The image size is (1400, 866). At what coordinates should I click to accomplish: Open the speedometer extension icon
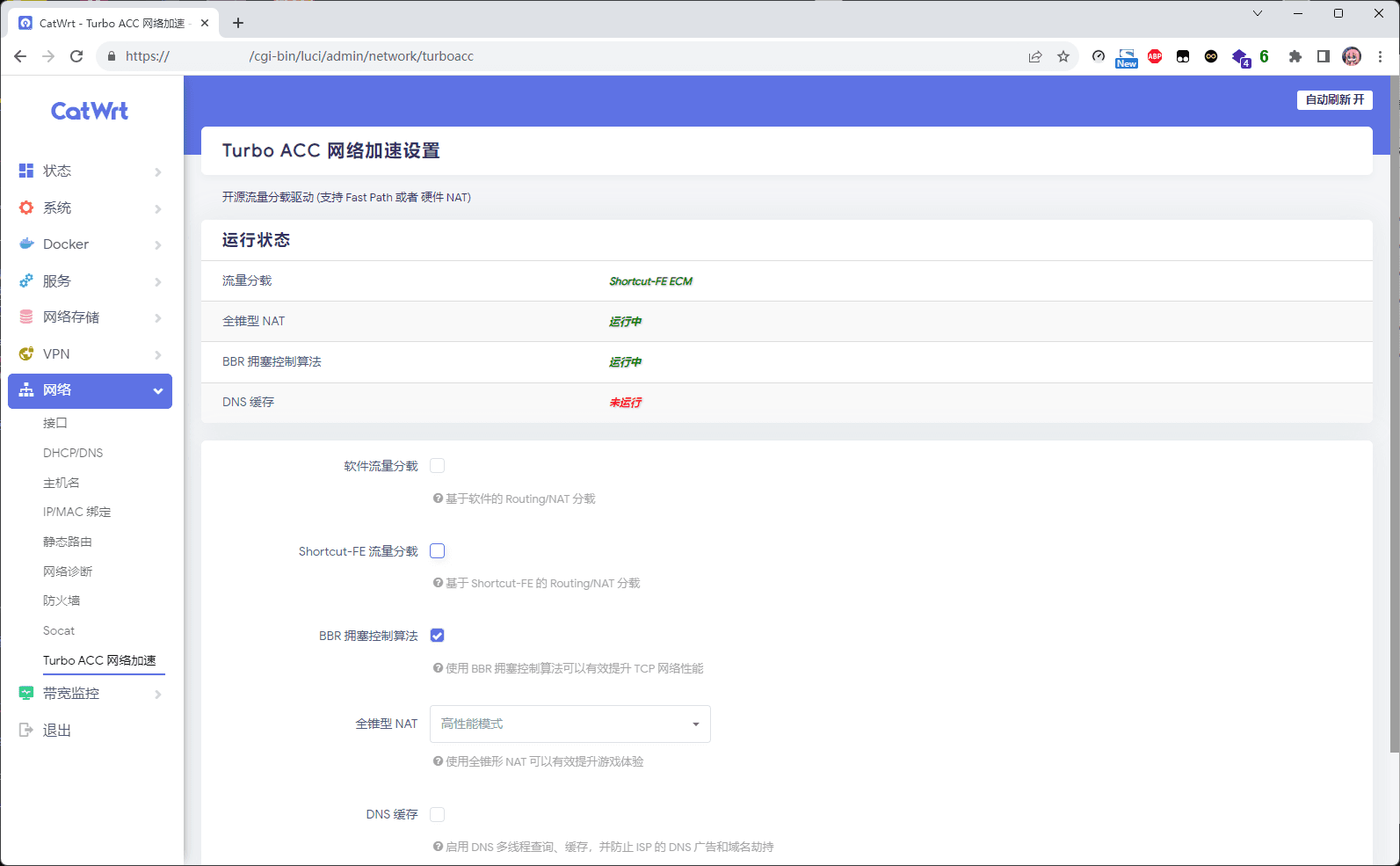point(1099,56)
